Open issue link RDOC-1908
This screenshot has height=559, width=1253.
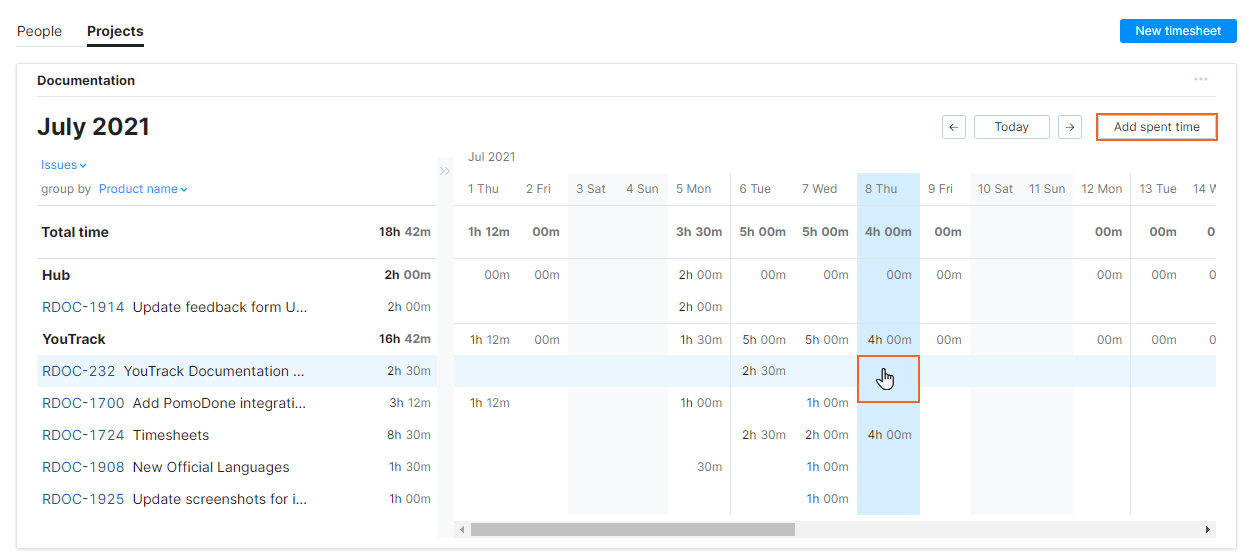83,467
